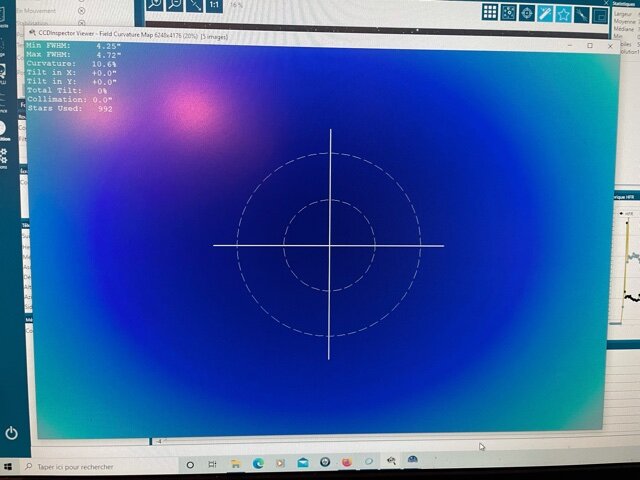640x480 pixels.
Task: Click the CCDInspector Viewer title bar icon
Action: click(x=33, y=32)
